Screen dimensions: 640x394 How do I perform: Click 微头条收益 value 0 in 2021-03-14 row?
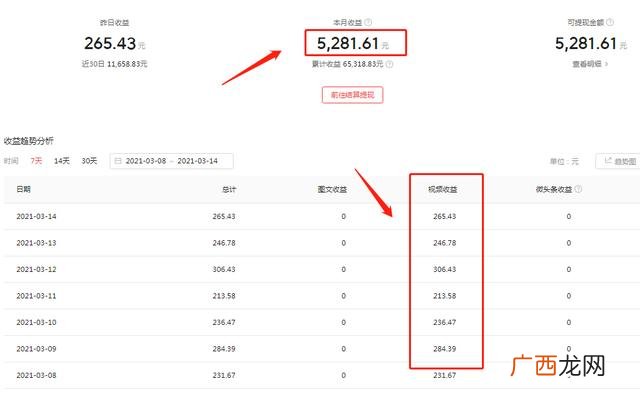(x=569, y=216)
